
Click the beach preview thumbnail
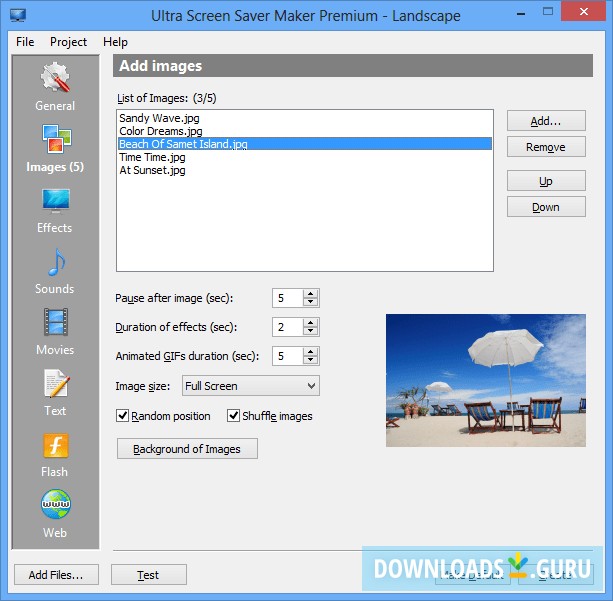486,380
